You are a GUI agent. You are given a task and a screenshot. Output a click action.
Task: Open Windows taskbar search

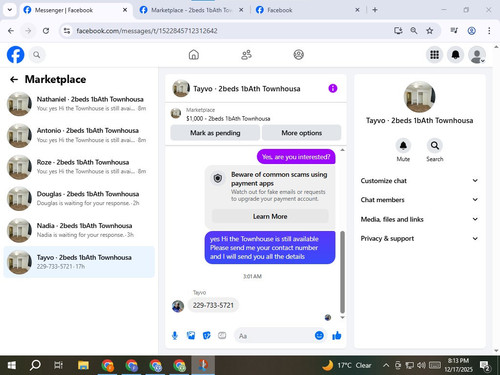(35, 365)
